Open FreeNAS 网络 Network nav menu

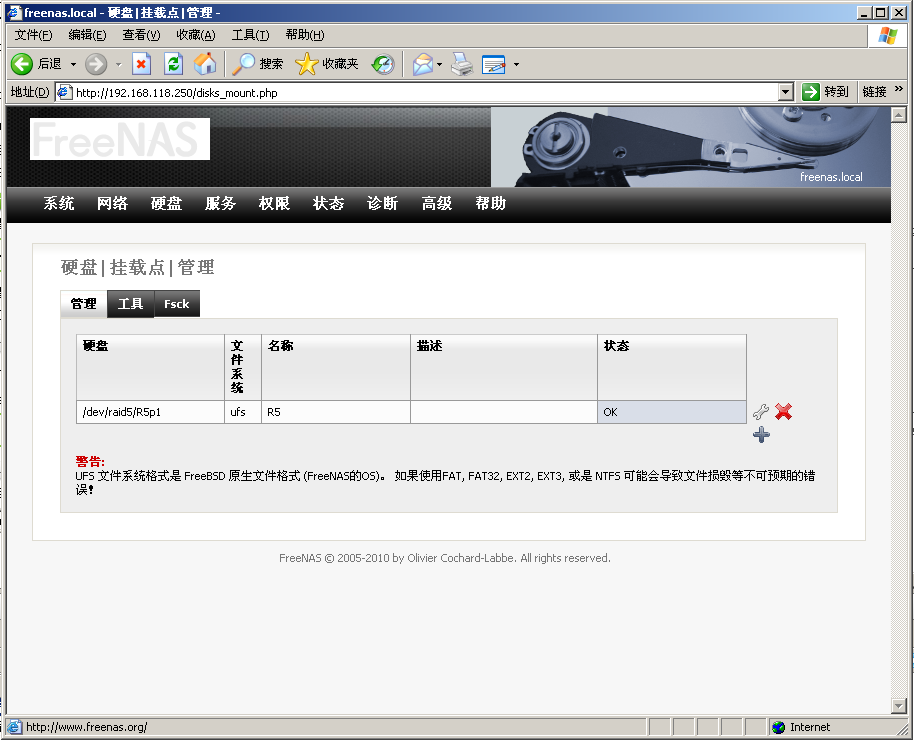click(113, 203)
